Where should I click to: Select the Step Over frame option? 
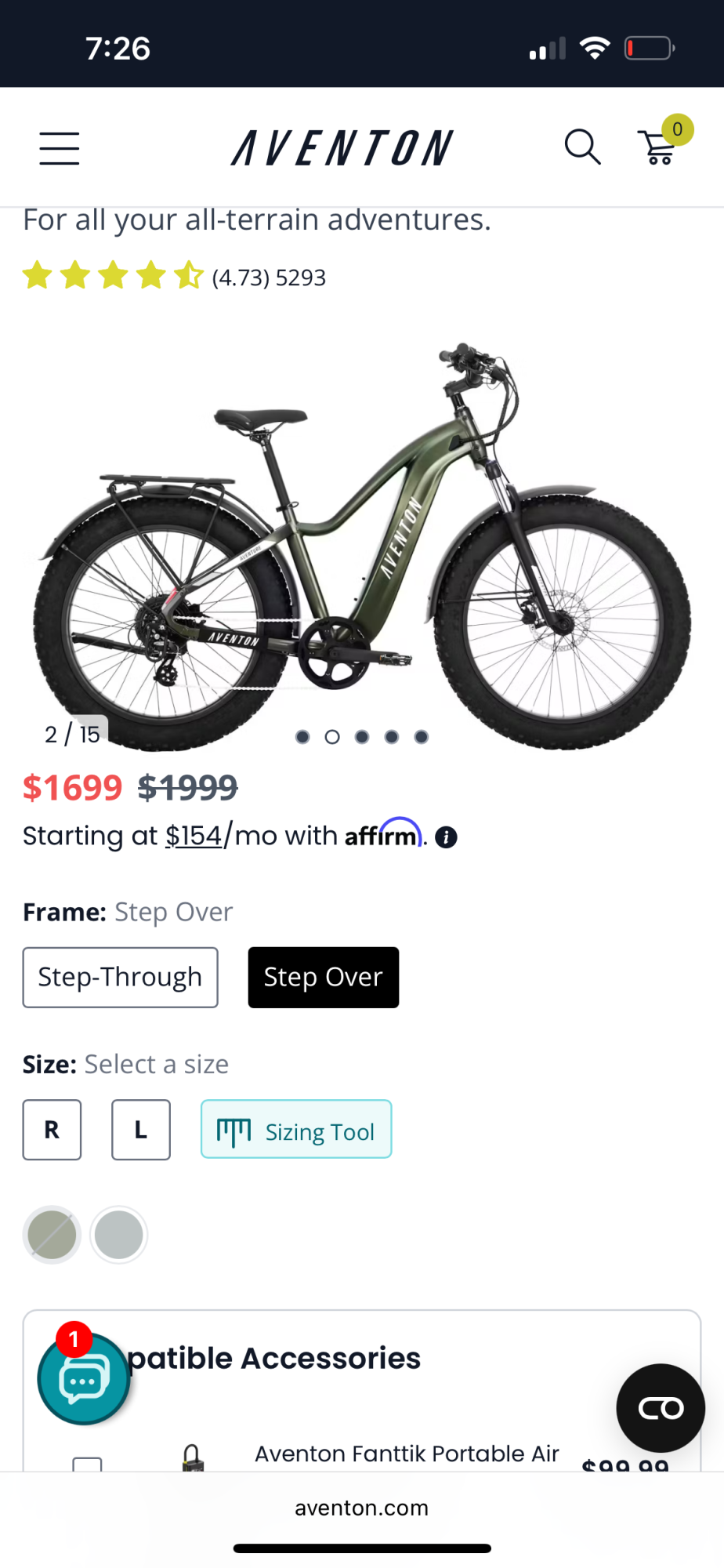click(x=323, y=977)
